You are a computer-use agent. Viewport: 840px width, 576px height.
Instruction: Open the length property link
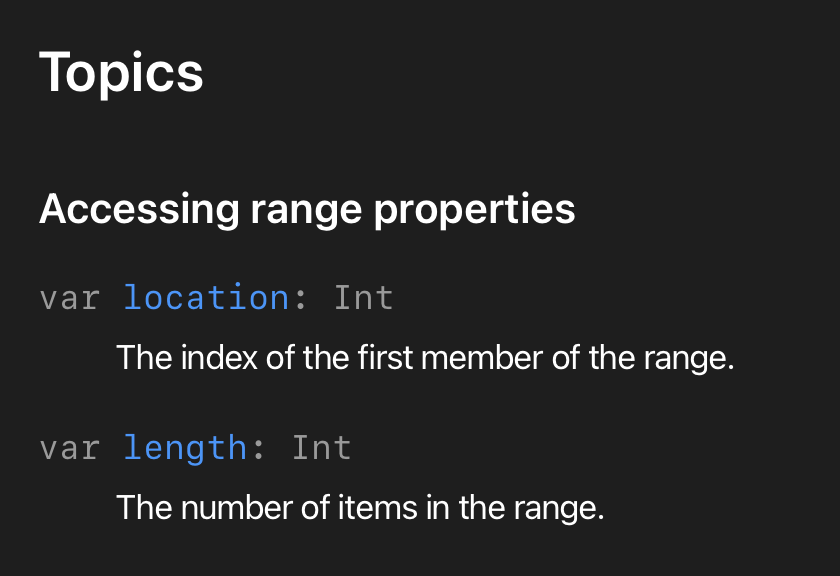coord(185,447)
